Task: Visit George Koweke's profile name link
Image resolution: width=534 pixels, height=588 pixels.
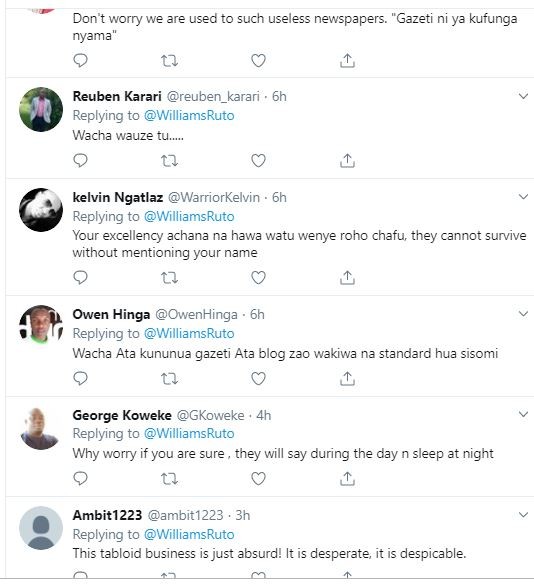Action: coord(122,415)
